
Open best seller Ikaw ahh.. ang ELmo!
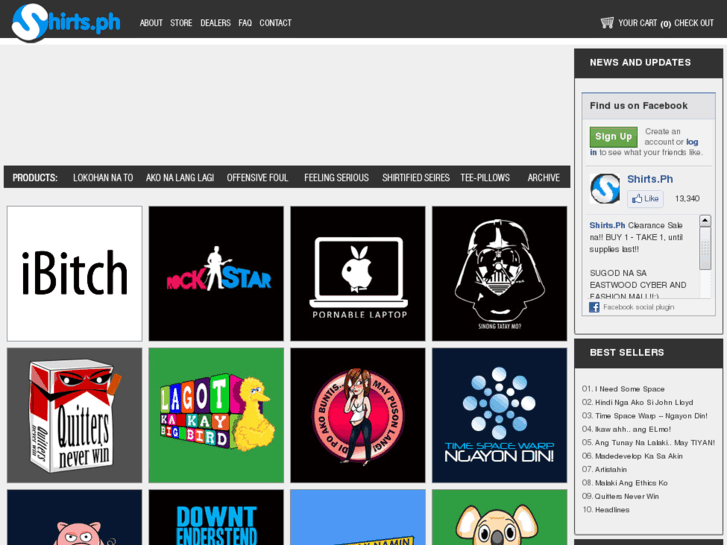click(x=633, y=430)
